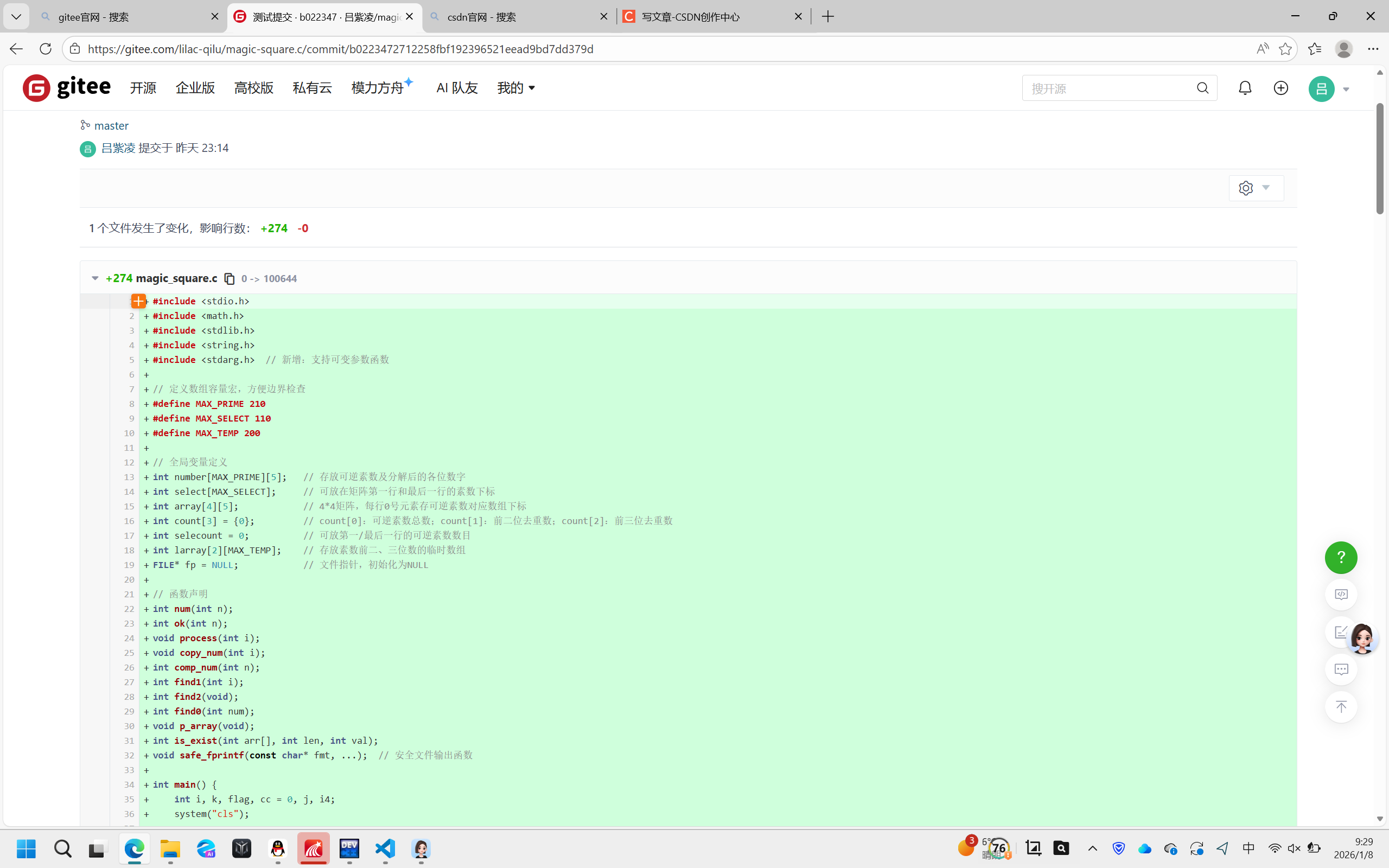Image resolution: width=1389 pixels, height=868 pixels.
Task: Click the master branch link
Action: click(x=111, y=125)
